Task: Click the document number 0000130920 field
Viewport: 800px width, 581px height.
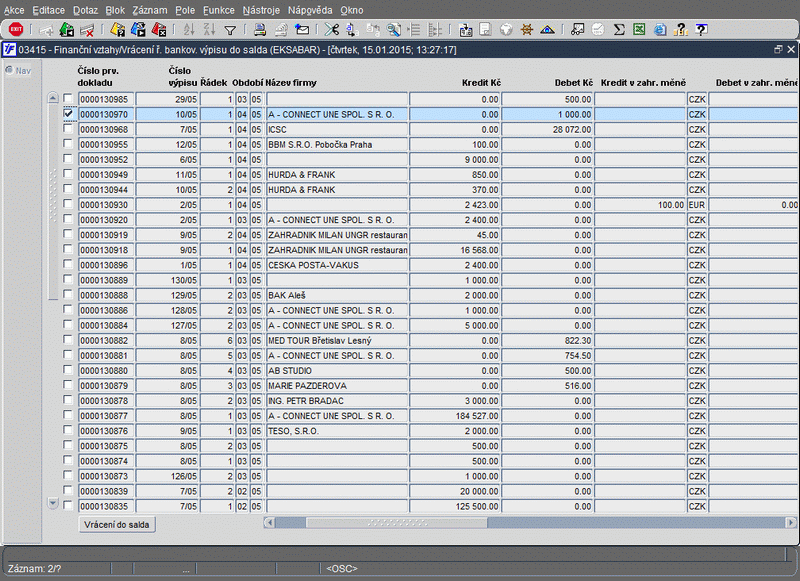Action: [106, 220]
